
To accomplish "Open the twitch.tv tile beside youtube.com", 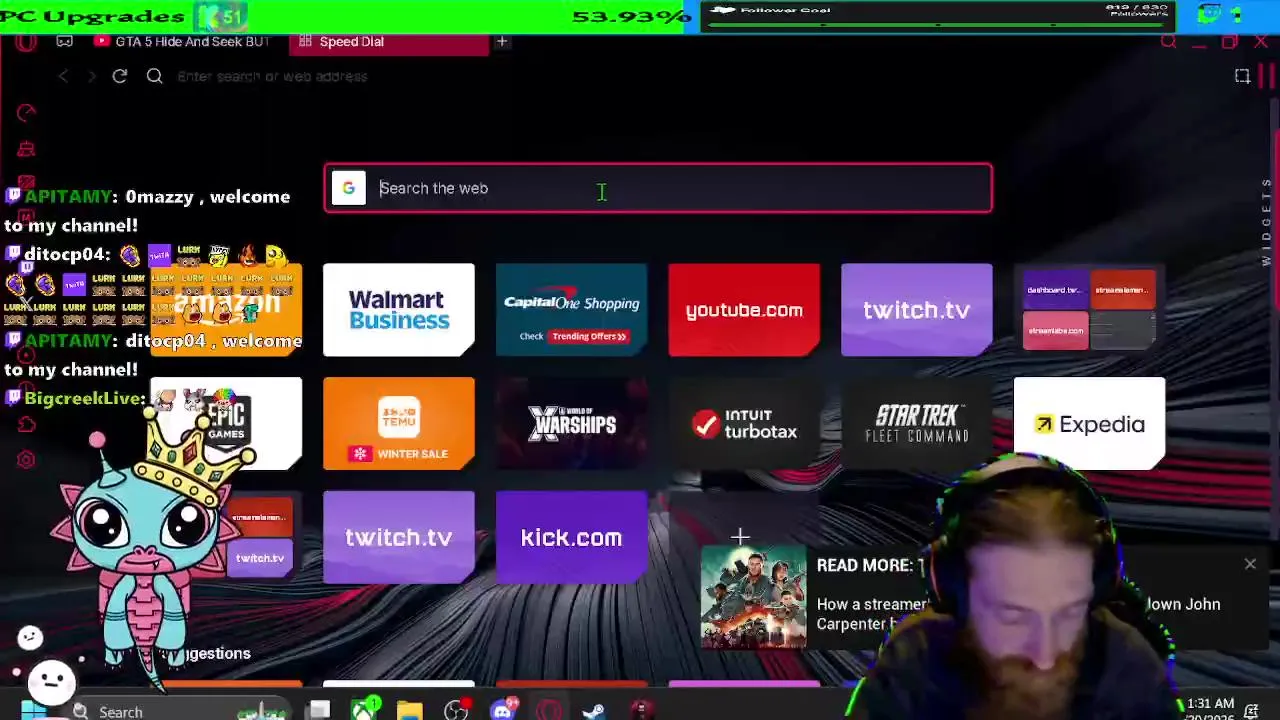I will 917,310.
